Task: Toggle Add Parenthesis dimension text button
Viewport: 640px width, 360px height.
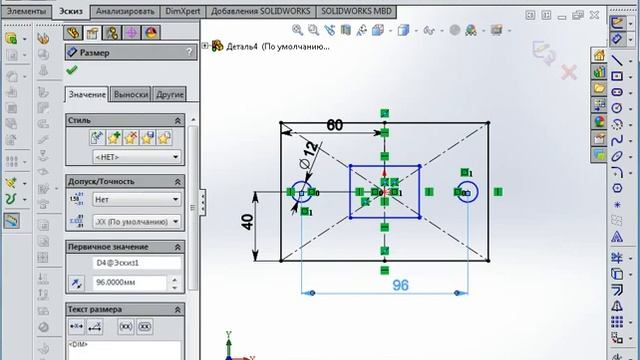Action: [126, 327]
